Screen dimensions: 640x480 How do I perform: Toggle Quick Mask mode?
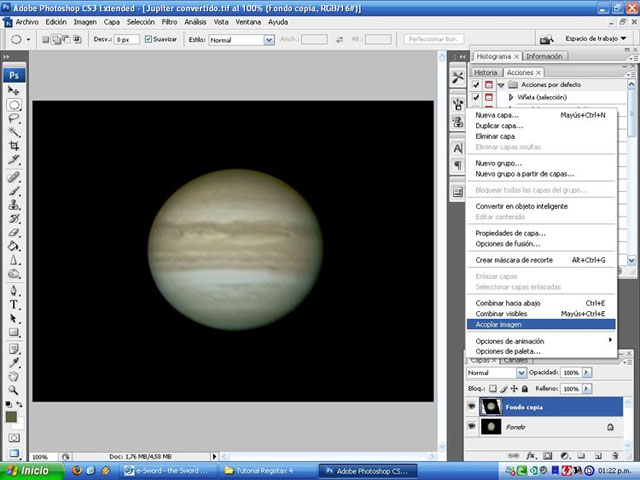coord(14,438)
